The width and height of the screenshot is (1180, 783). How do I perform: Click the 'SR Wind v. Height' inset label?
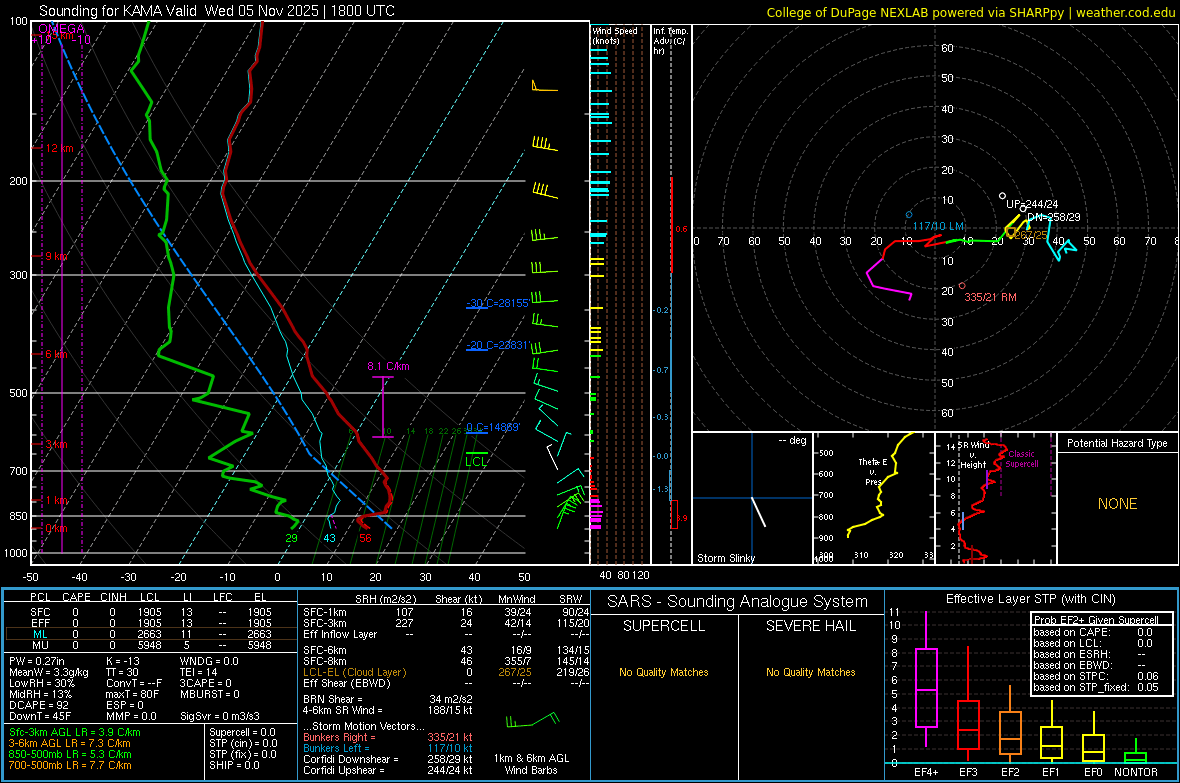tap(973, 455)
